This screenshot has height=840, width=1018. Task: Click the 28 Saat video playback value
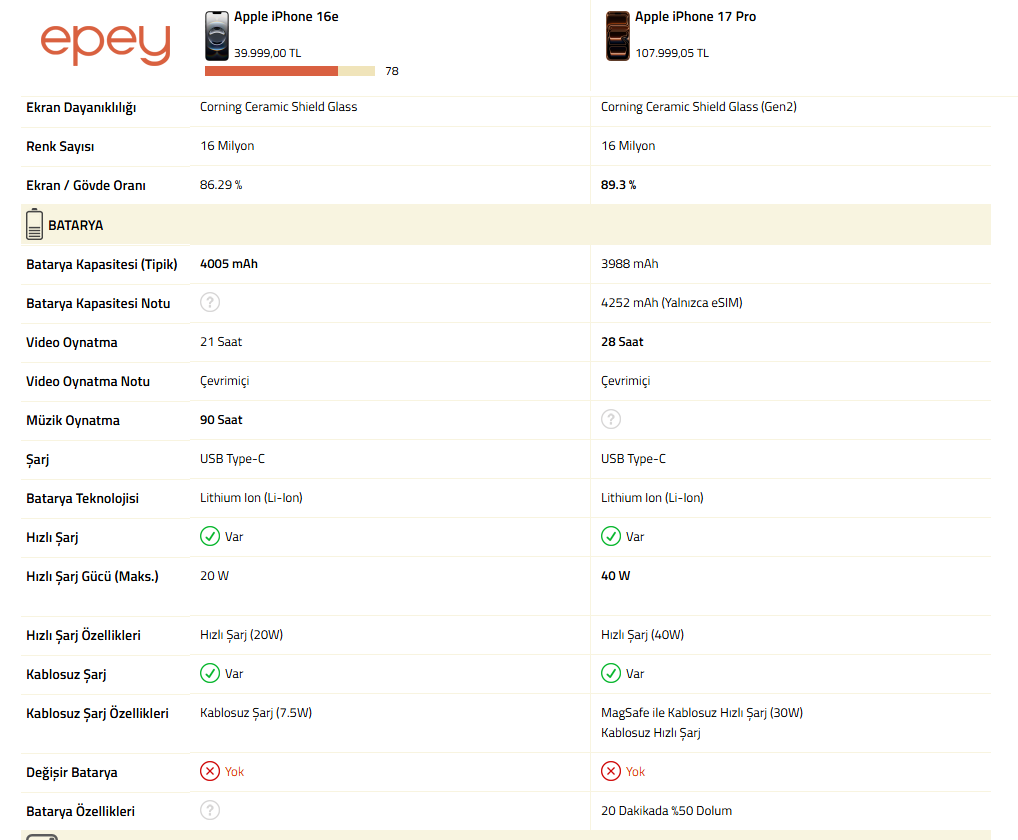click(622, 341)
